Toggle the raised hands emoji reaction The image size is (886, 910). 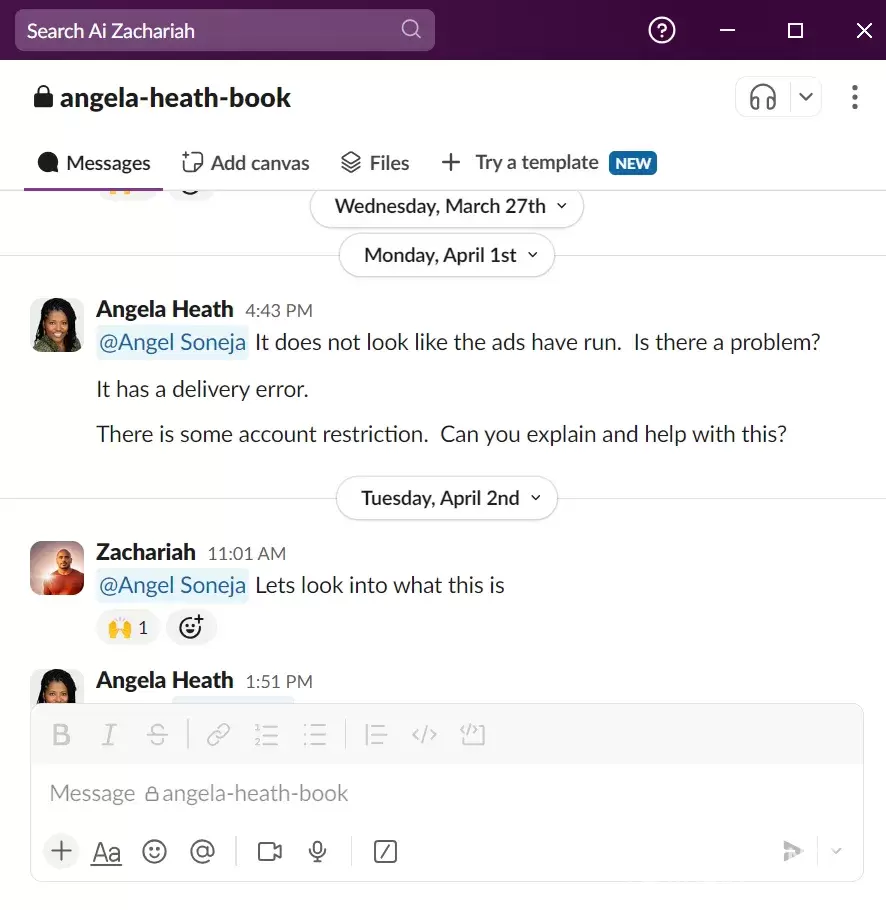128,627
